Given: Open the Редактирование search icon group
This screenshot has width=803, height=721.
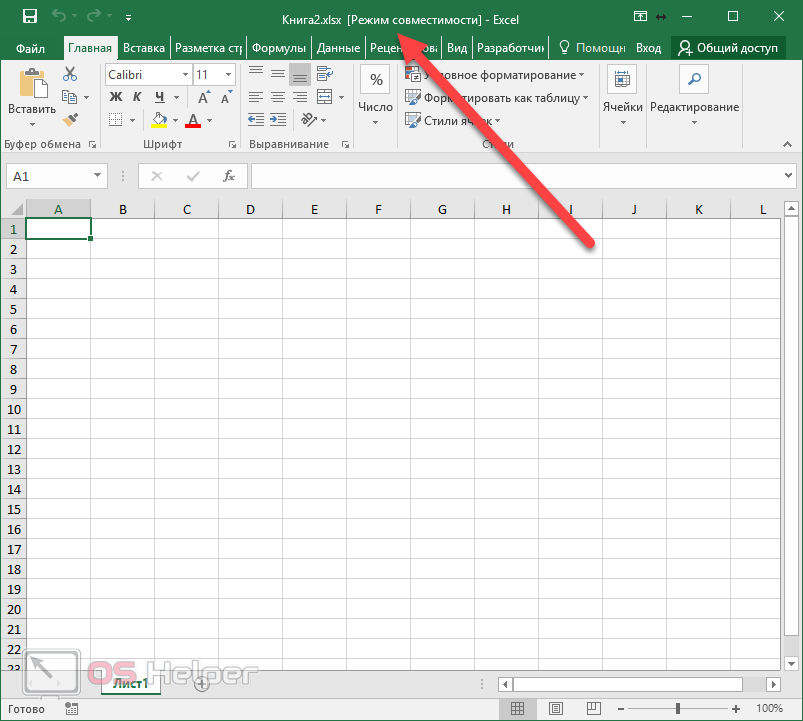Looking at the screenshot, I should (x=694, y=81).
